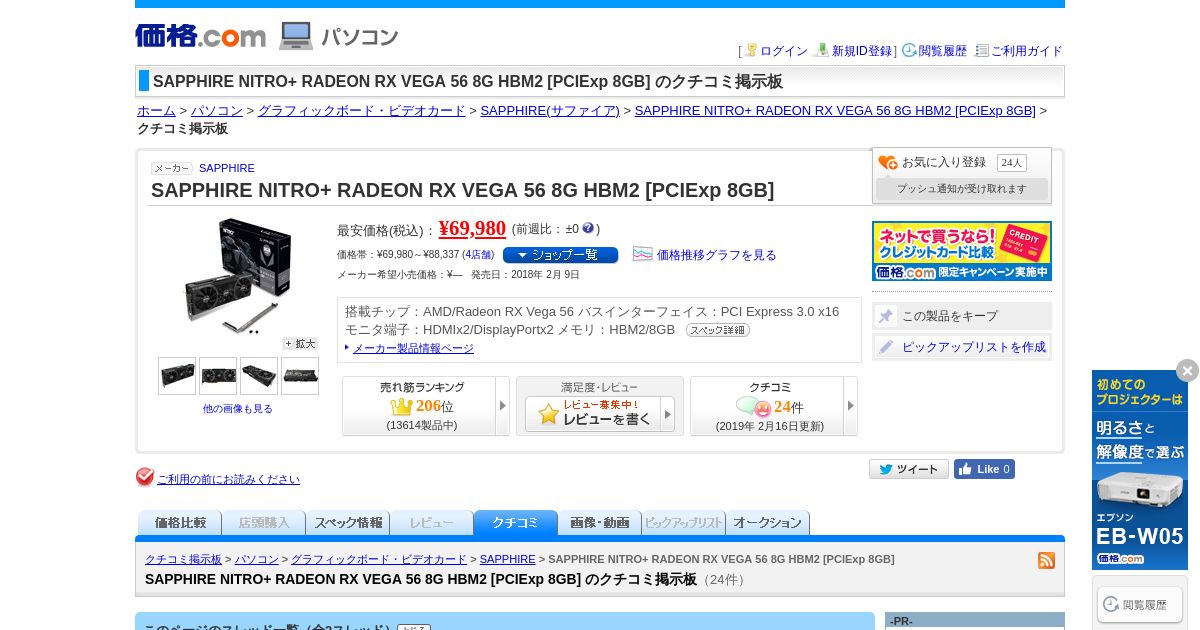1200x630 pixels.
Task: Click the price trend graph icon
Action: point(642,254)
